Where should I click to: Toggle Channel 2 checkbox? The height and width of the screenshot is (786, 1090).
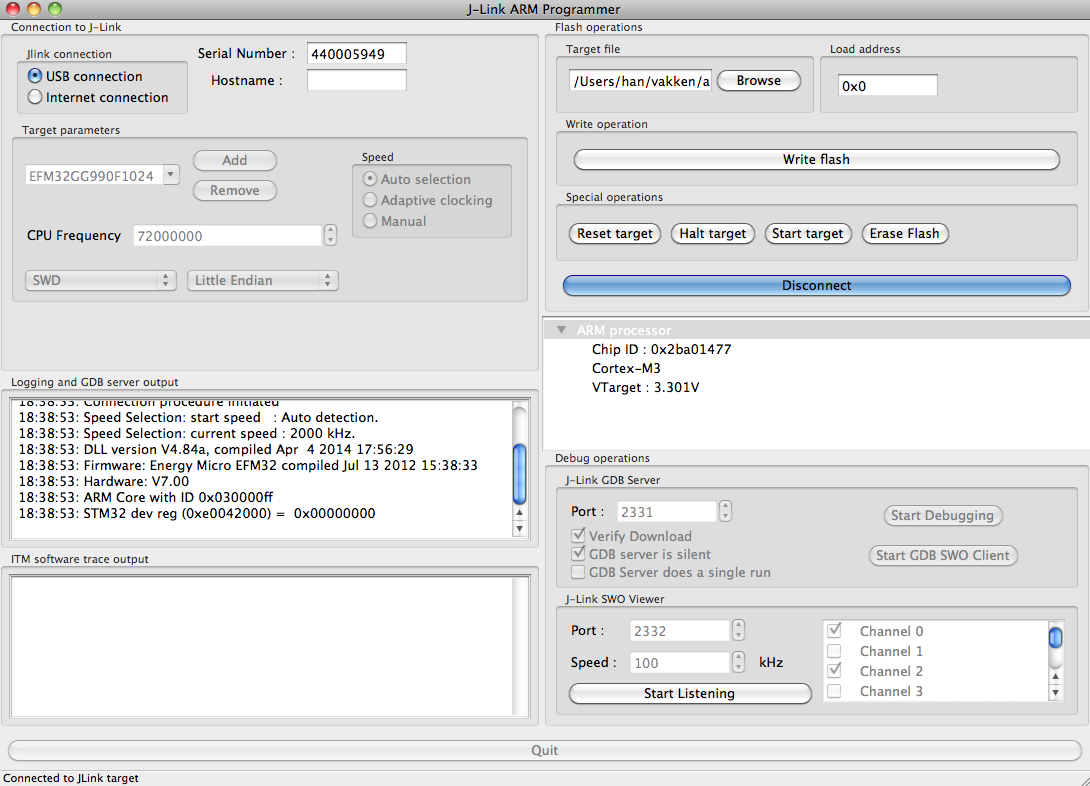pos(834,671)
